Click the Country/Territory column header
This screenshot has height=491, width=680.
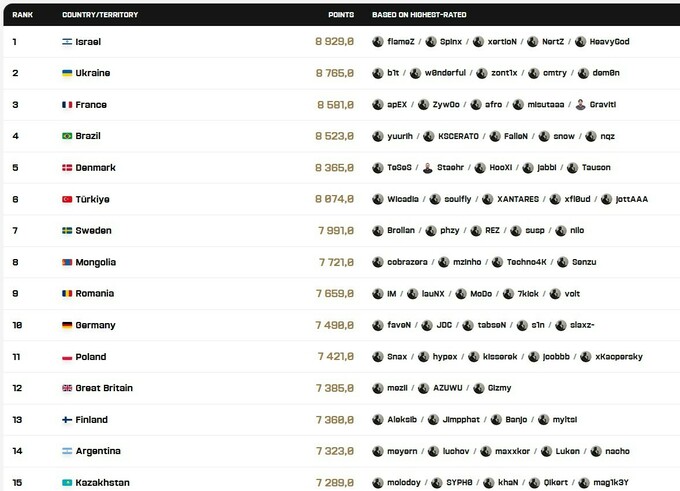[x=100, y=15]
